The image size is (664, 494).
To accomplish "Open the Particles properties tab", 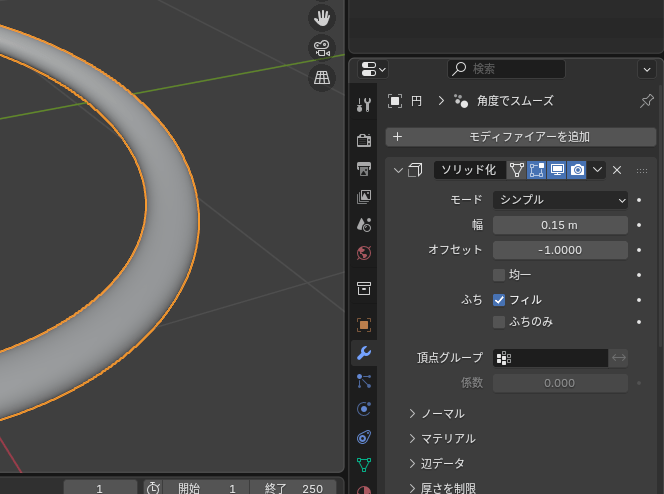I will [364, 381].
